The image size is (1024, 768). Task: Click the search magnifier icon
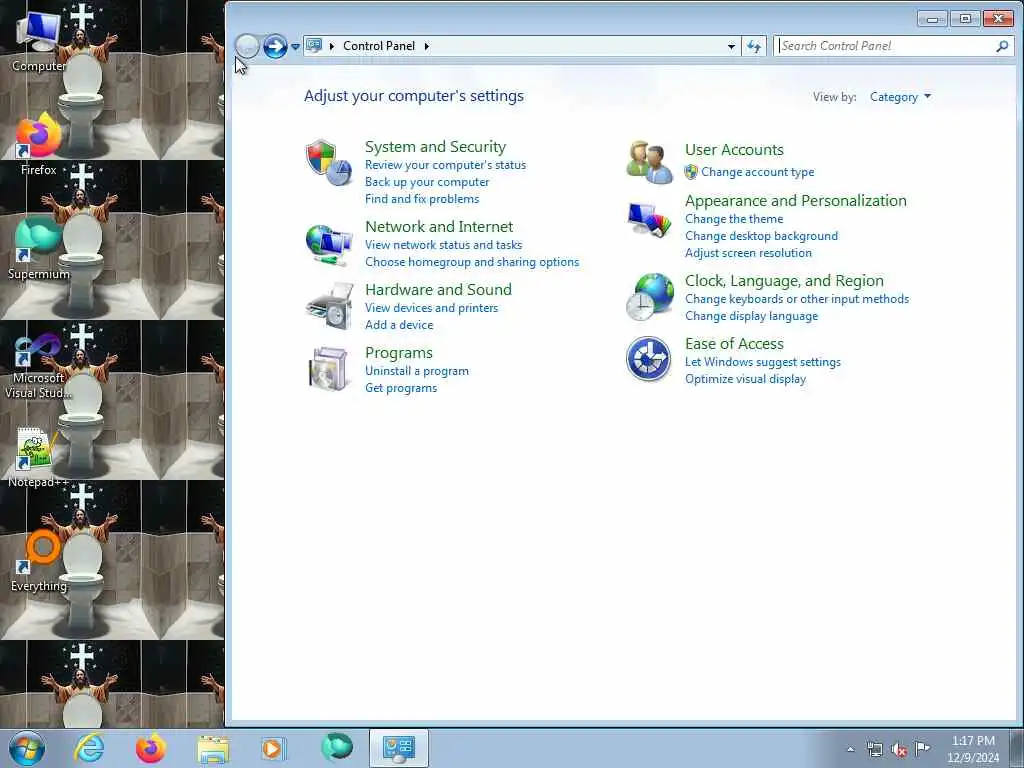(x=1002, y=46)
